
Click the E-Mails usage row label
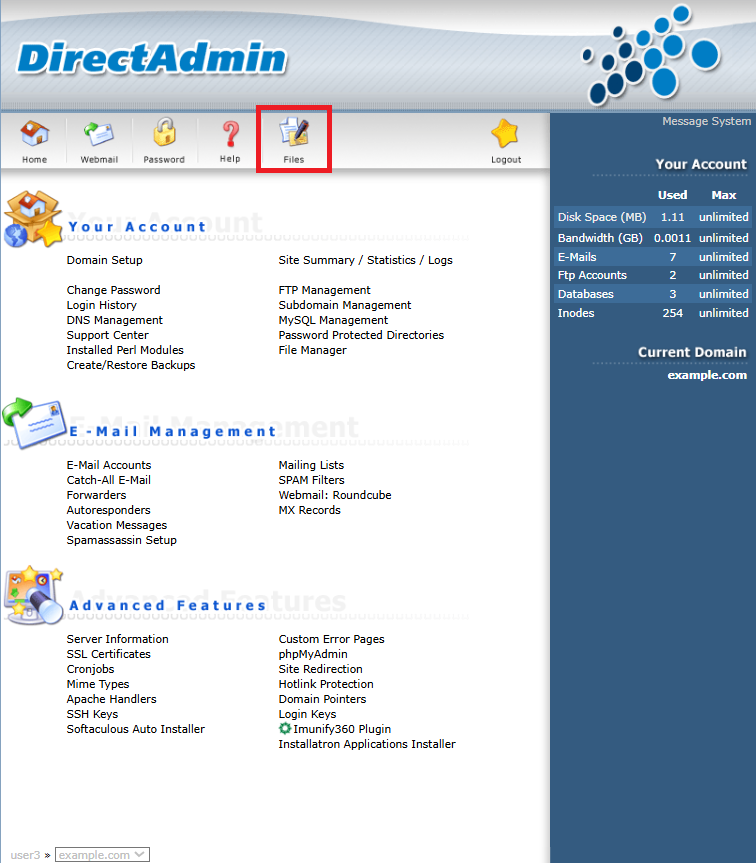(577, 257)
